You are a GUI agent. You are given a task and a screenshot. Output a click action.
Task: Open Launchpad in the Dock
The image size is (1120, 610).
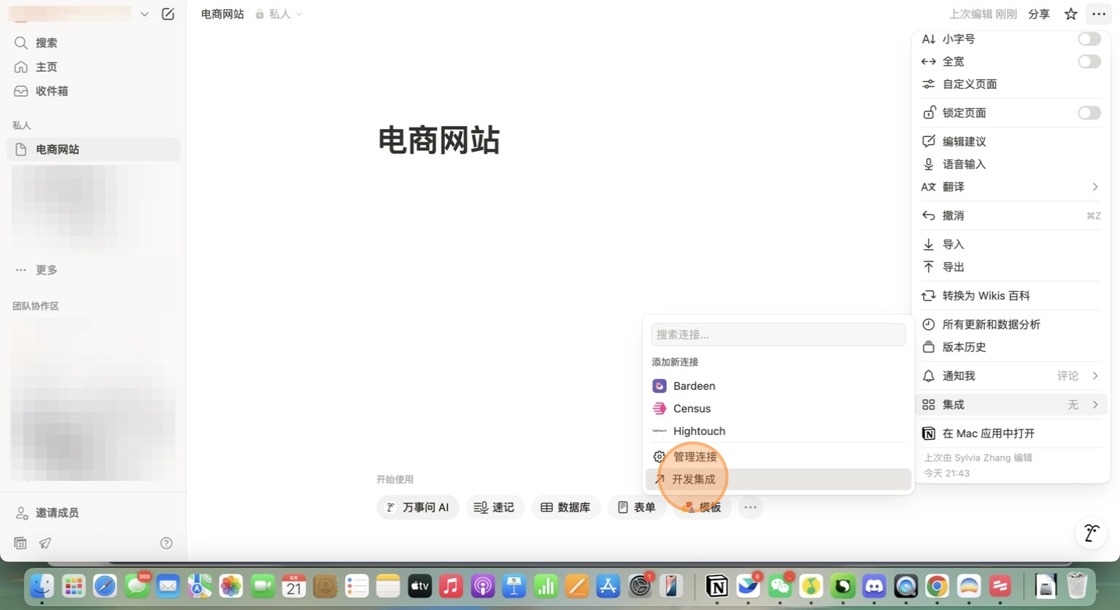click(74, 586)
